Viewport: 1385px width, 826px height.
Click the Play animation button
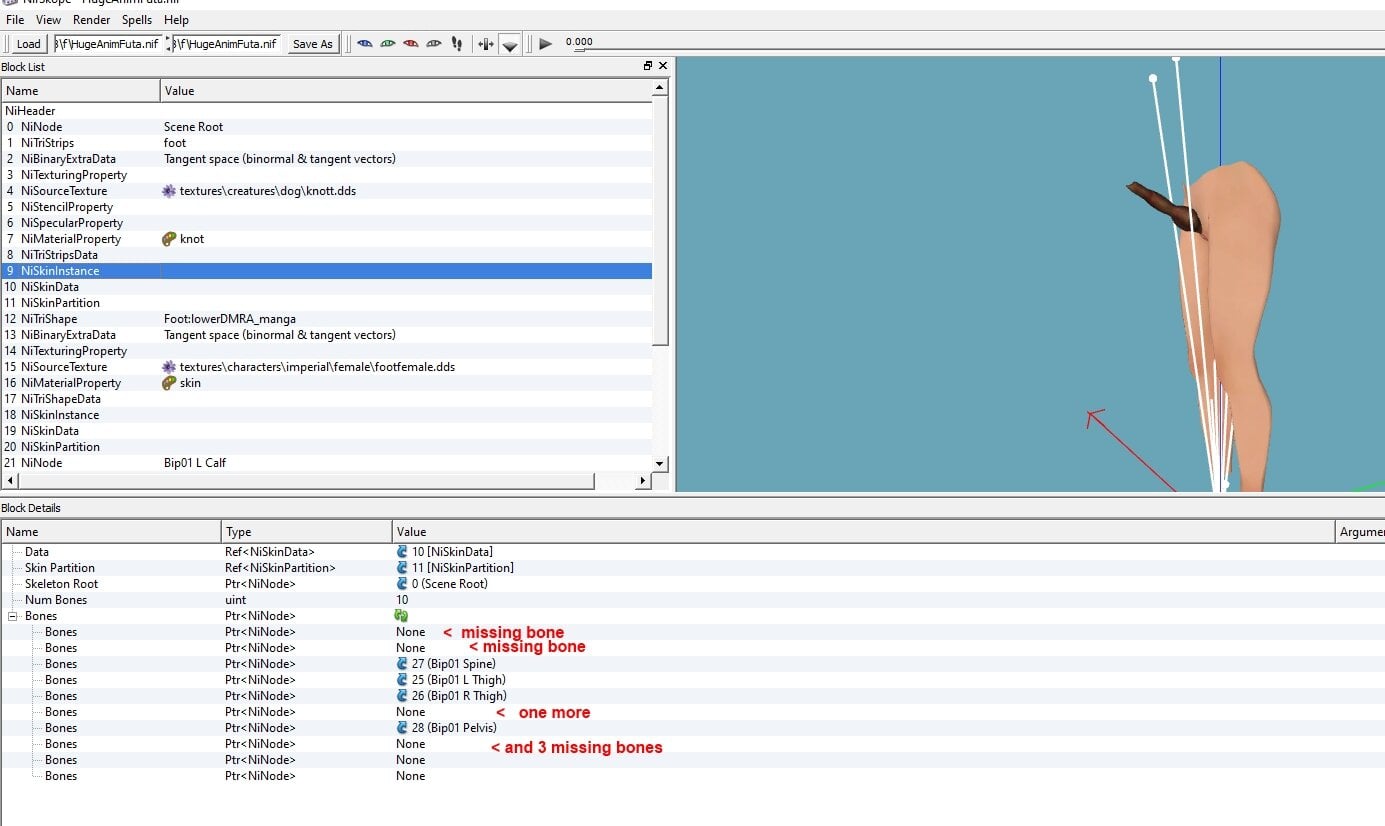point(545,44)
